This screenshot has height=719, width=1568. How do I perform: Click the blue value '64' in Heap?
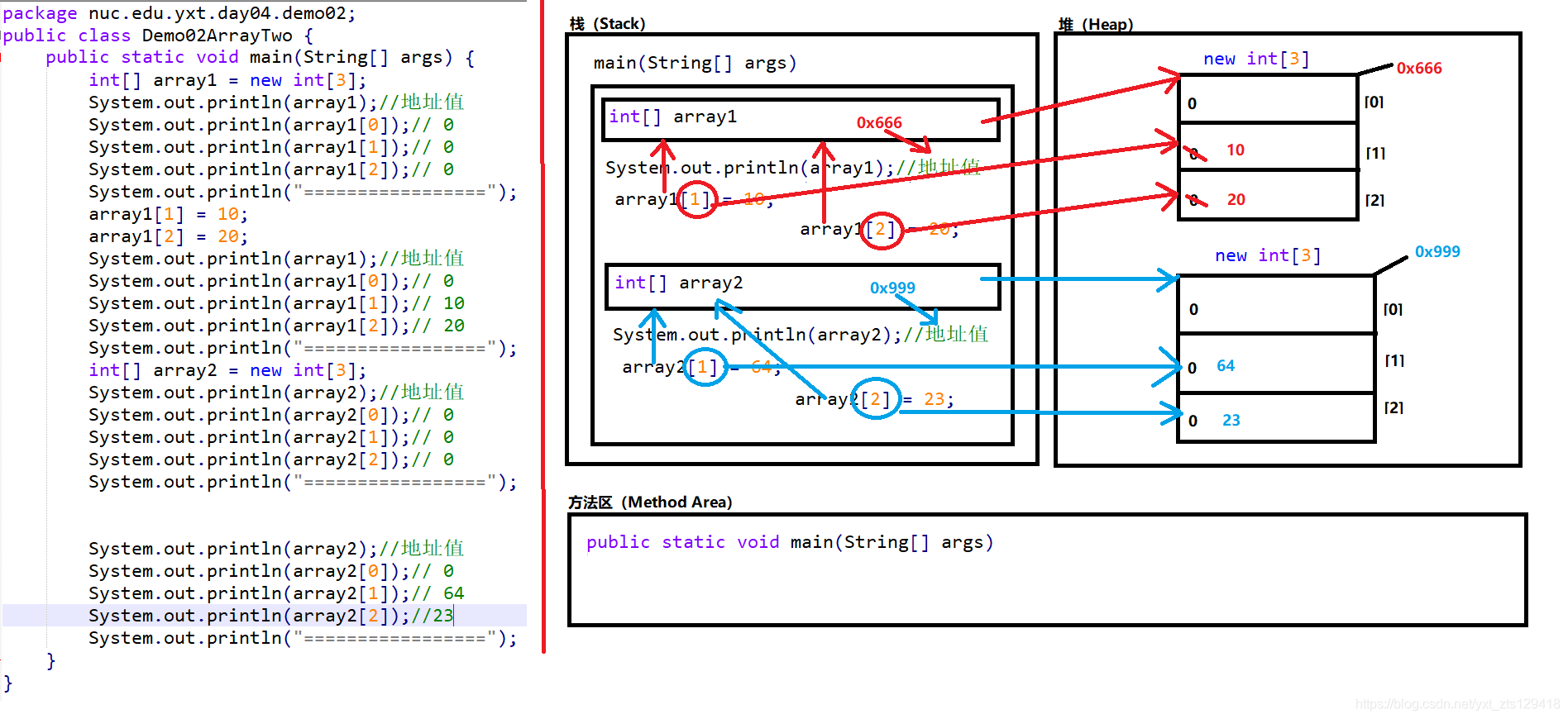[x=1226, y=365]
